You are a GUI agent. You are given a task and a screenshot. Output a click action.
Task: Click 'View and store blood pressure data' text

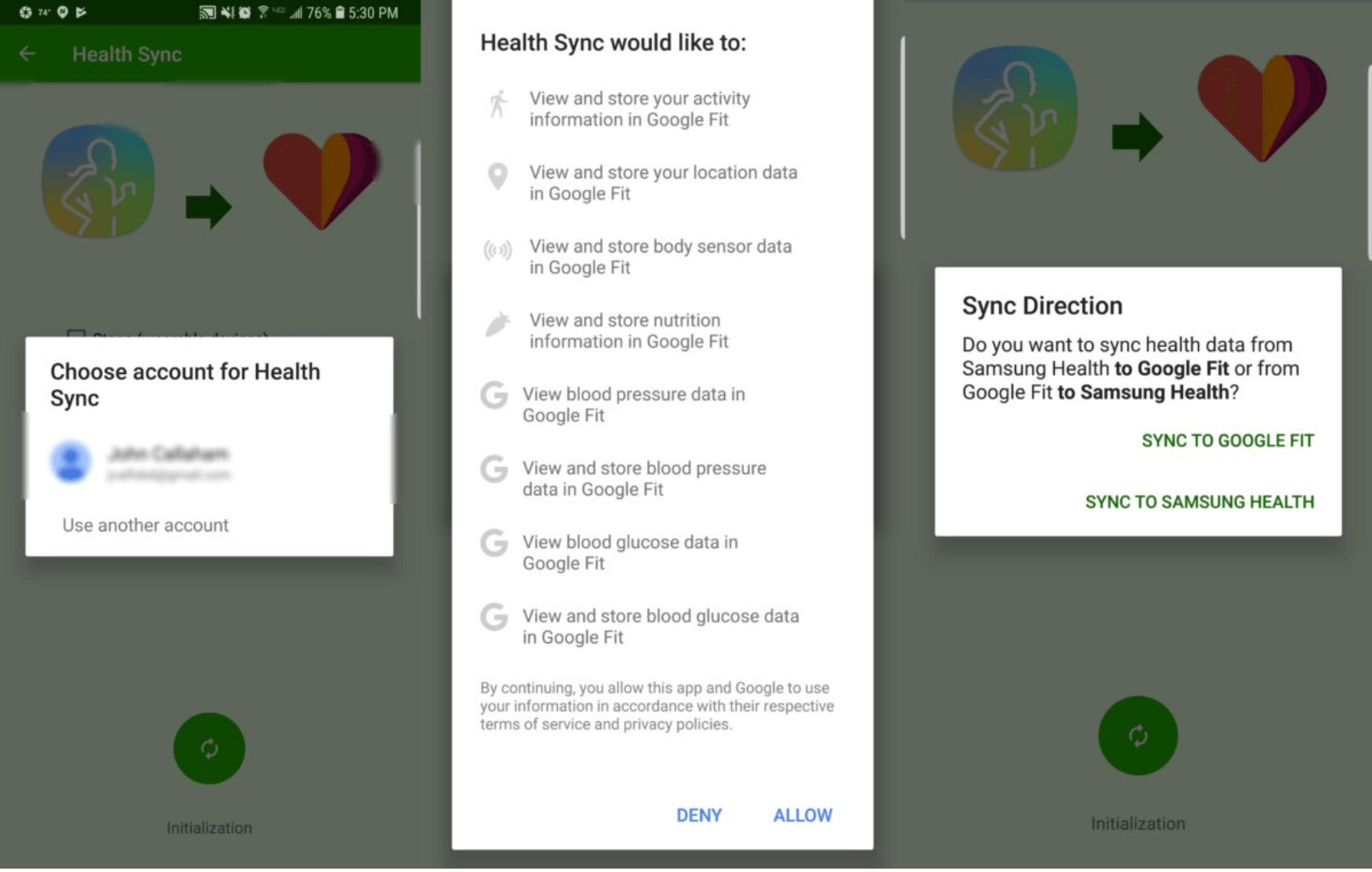pos(644,478)
